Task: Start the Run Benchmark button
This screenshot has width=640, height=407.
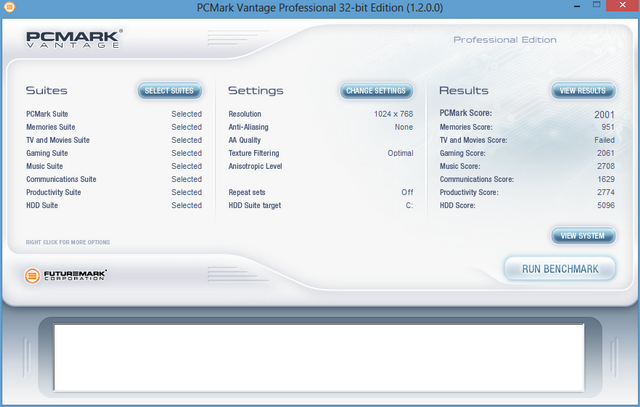Action: pos(560,269)
